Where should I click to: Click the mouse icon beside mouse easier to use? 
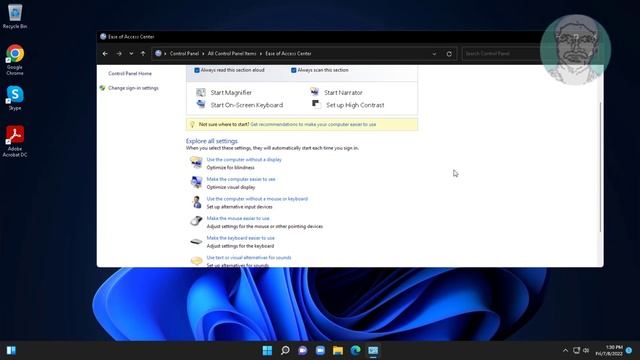click(196, 221)
